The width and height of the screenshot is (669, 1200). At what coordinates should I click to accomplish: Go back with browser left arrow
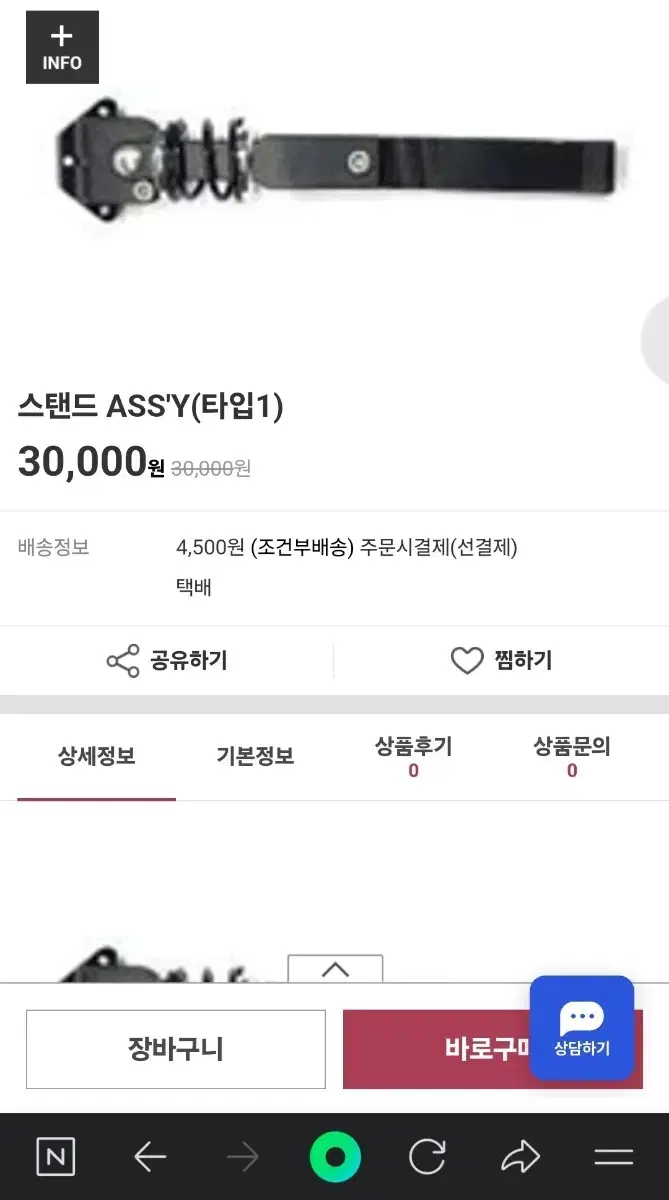[x=150, y=1158]
